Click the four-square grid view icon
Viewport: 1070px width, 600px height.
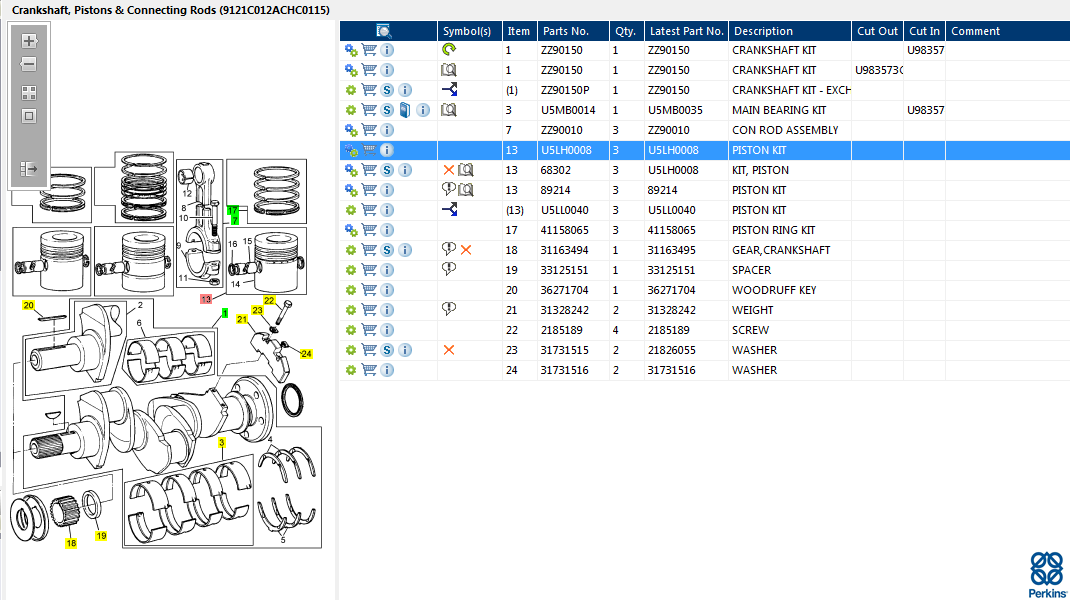point(29,93)
